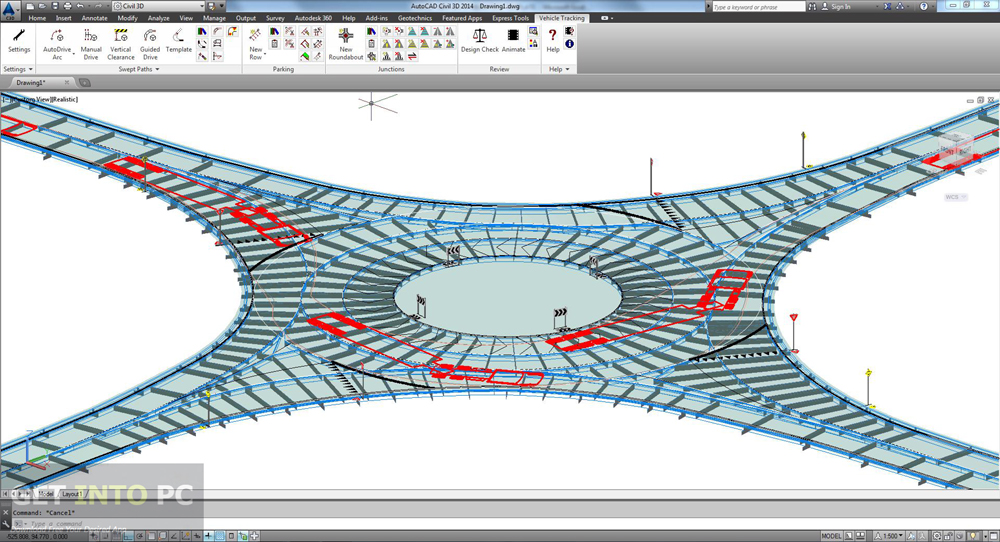Switch to the Model layout tab

click(46, 494)
